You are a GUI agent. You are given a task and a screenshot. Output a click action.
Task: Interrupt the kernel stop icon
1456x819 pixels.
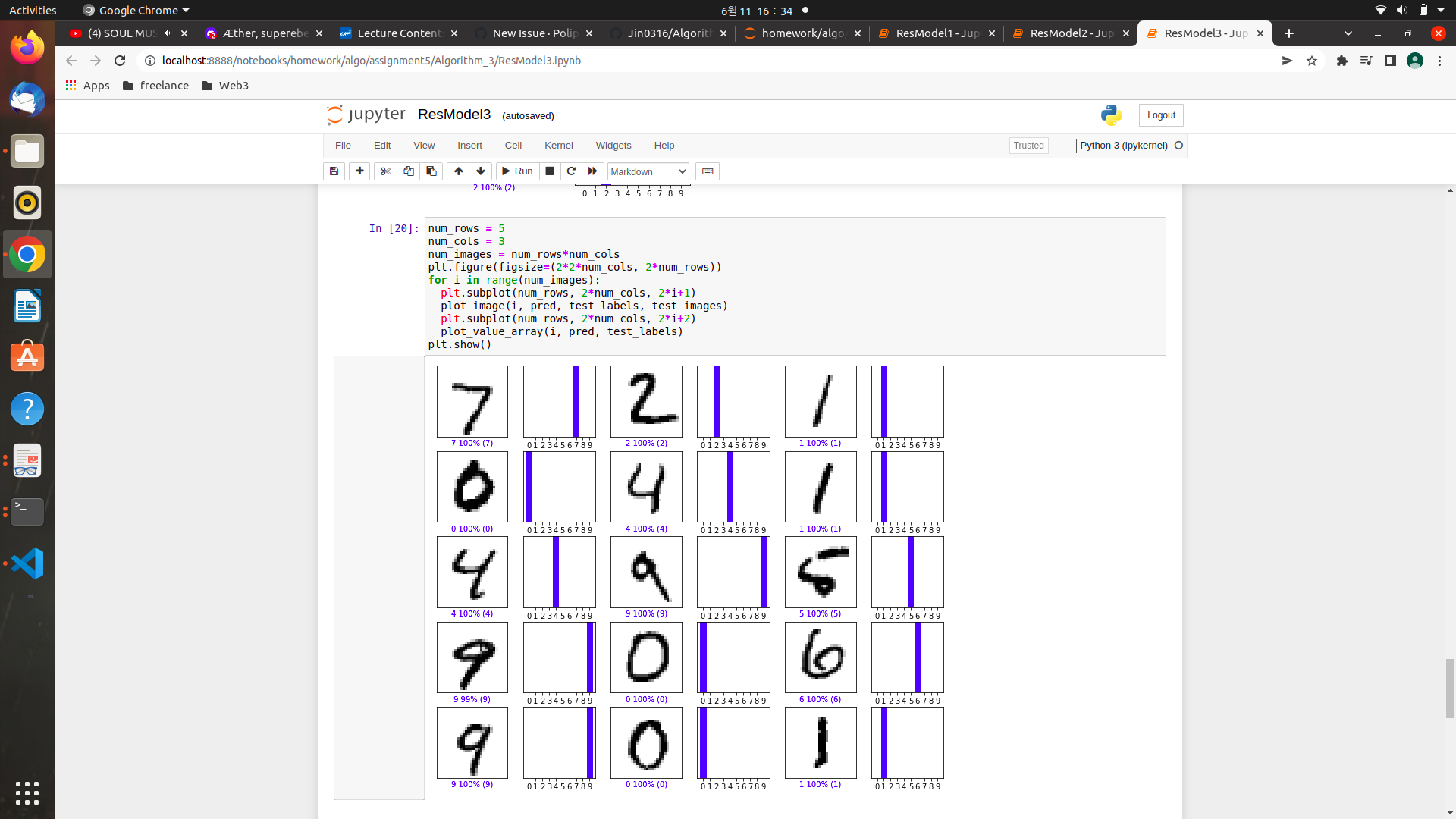click(550, 171)
